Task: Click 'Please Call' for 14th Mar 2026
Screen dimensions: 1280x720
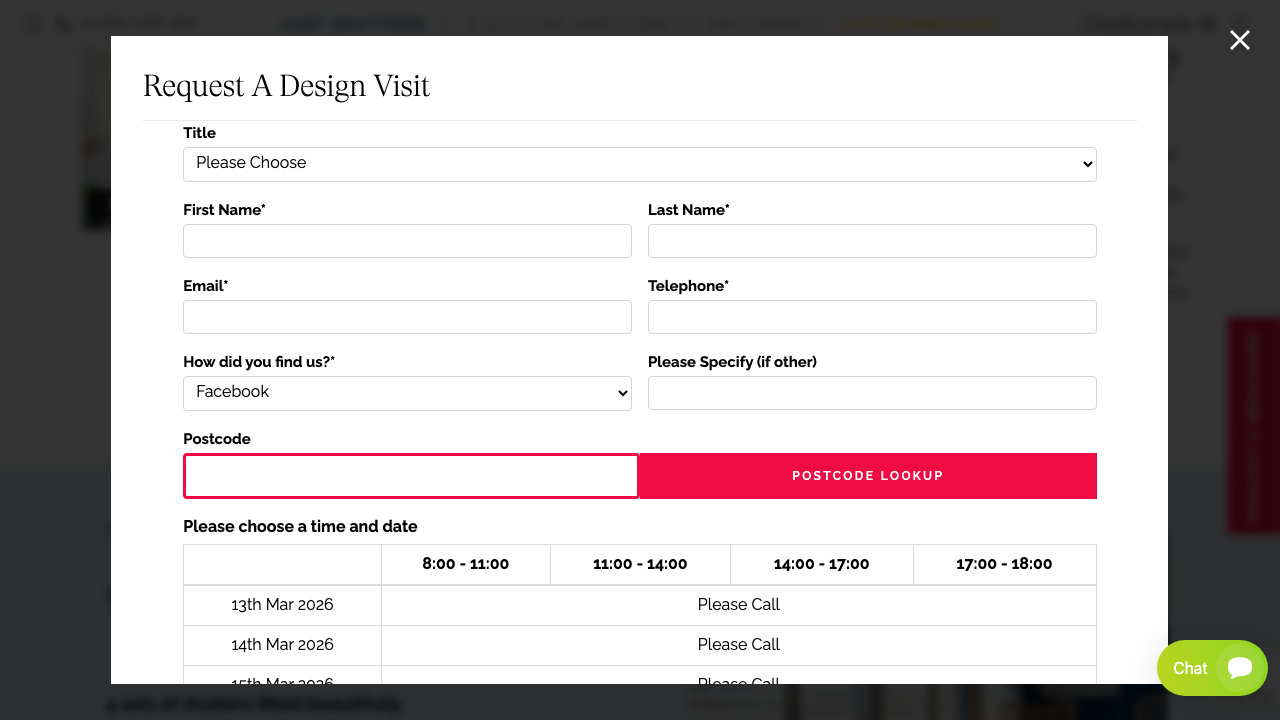Action: (738, 645)
